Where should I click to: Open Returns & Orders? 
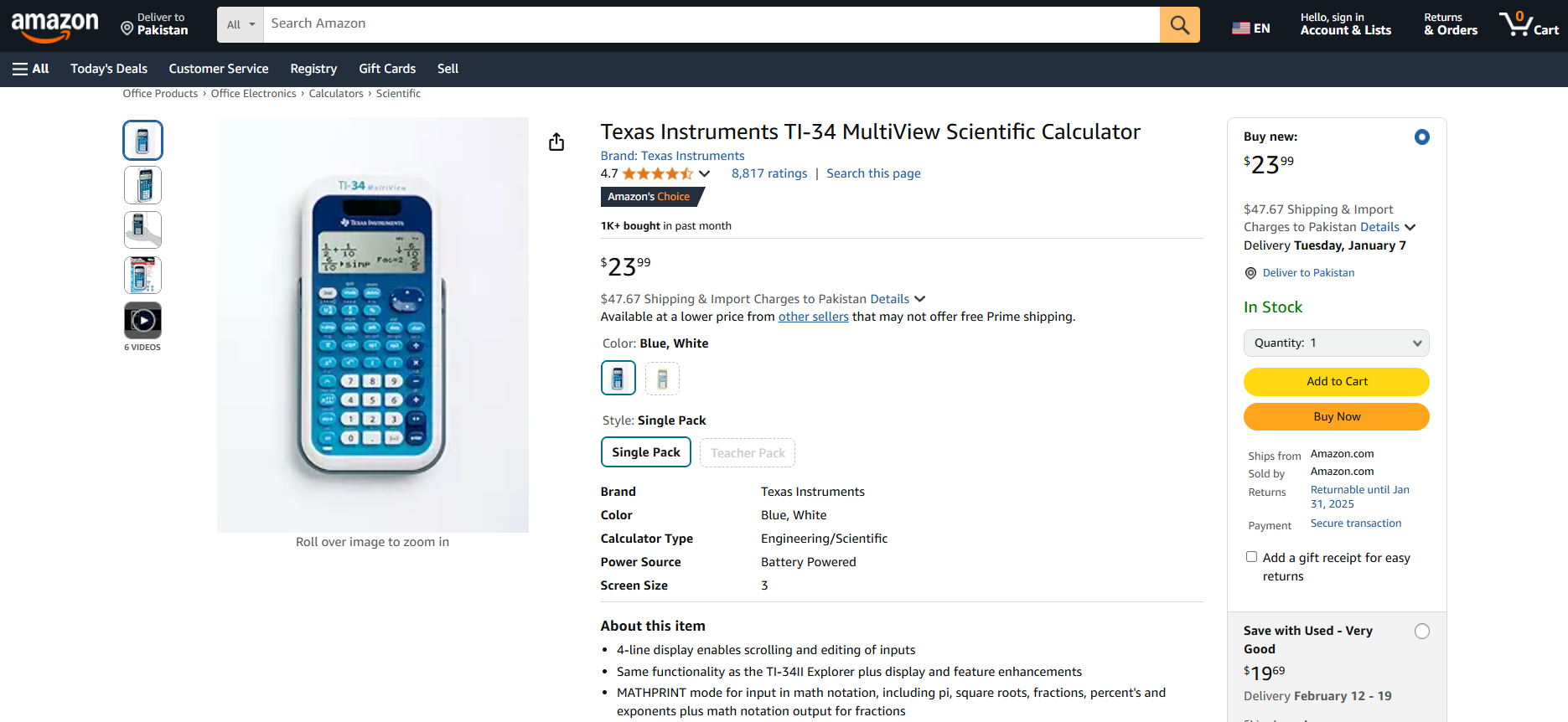point(1451,24)
